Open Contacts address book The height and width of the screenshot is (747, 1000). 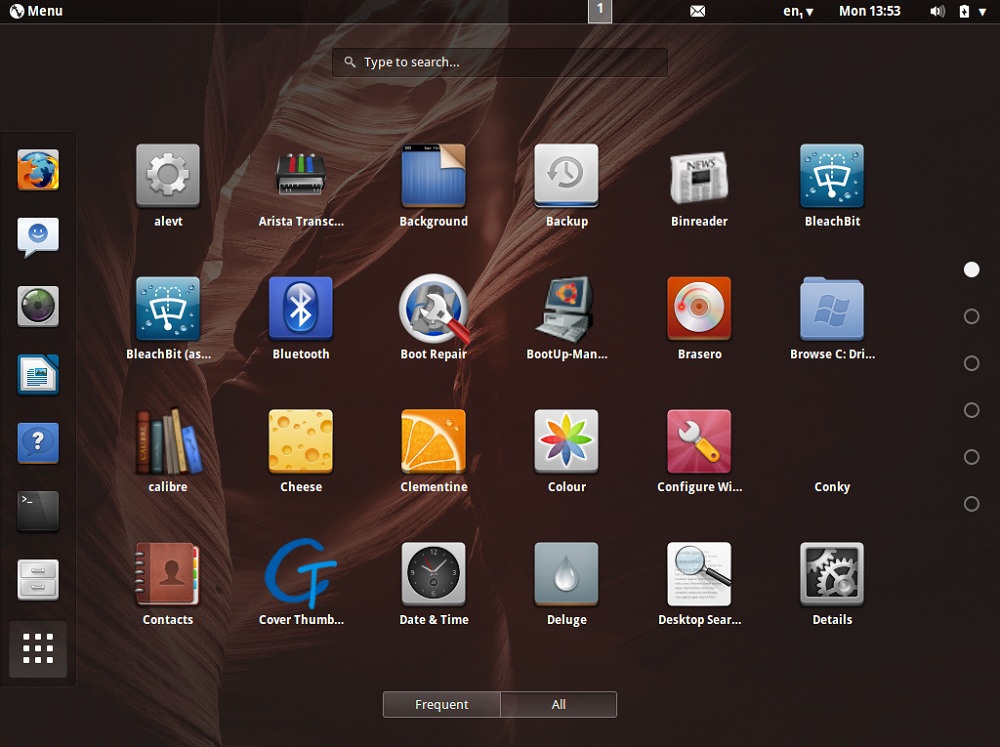coord(168,574)
